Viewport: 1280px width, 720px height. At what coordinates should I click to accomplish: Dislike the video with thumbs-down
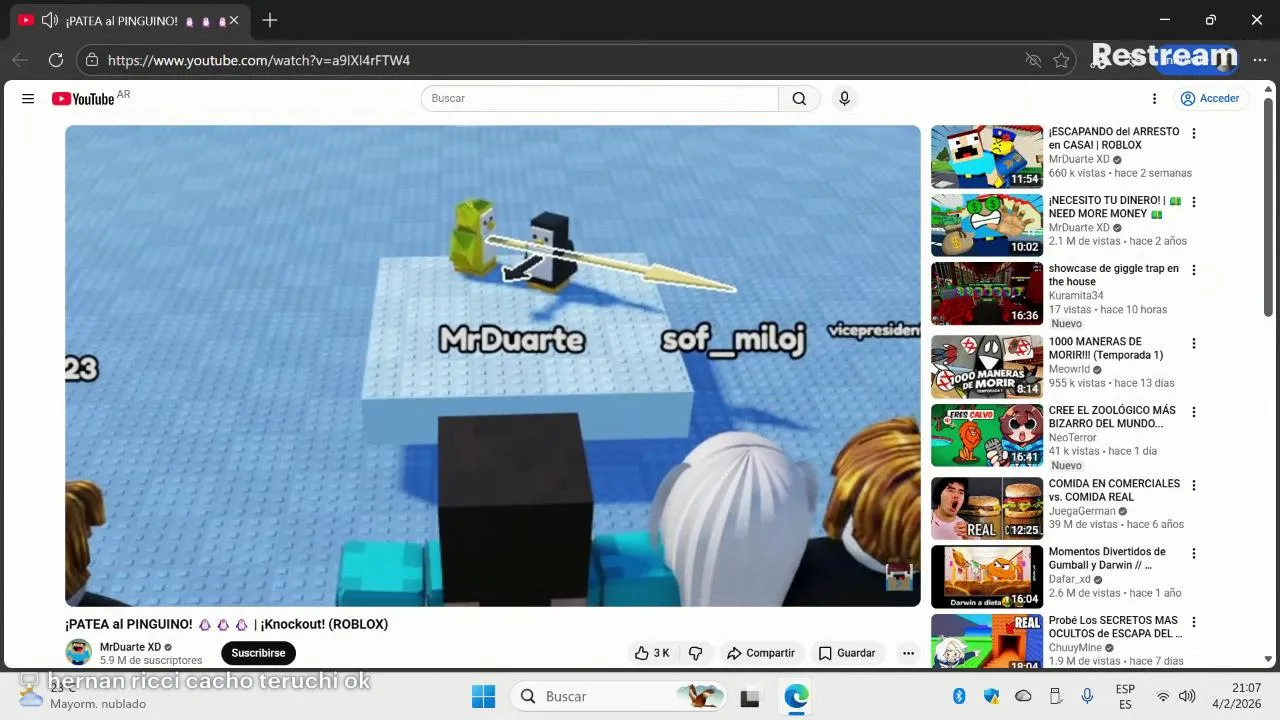(695, 653)
